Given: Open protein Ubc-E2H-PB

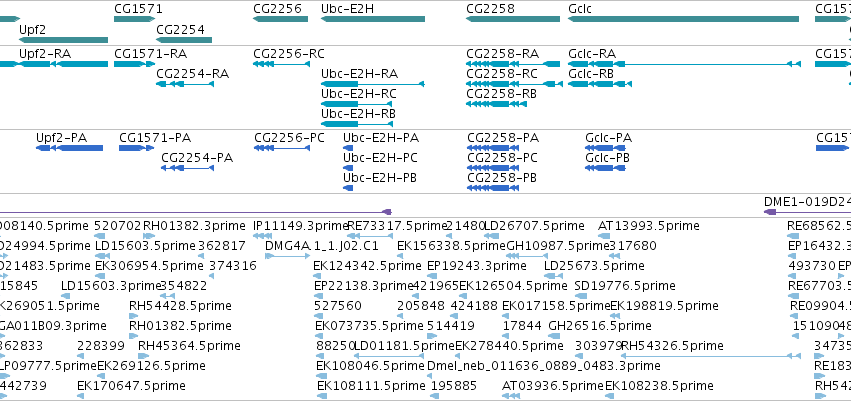Looking at the screenshot, I should 348,188.
